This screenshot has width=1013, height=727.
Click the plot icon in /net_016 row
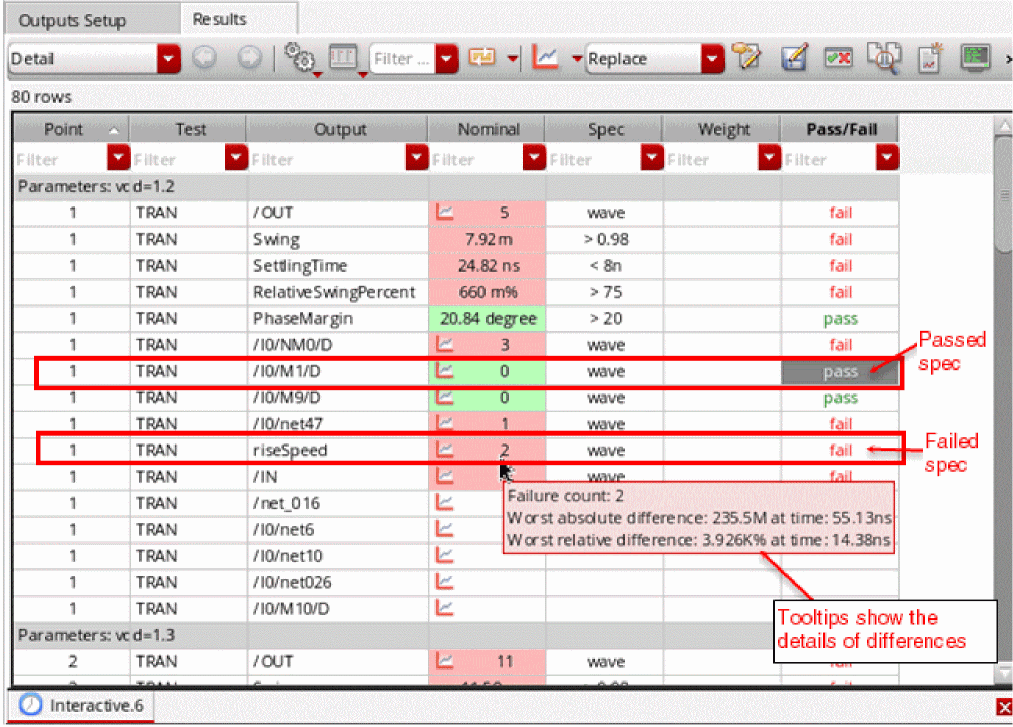pyautogui.click(x=444, y=501)
